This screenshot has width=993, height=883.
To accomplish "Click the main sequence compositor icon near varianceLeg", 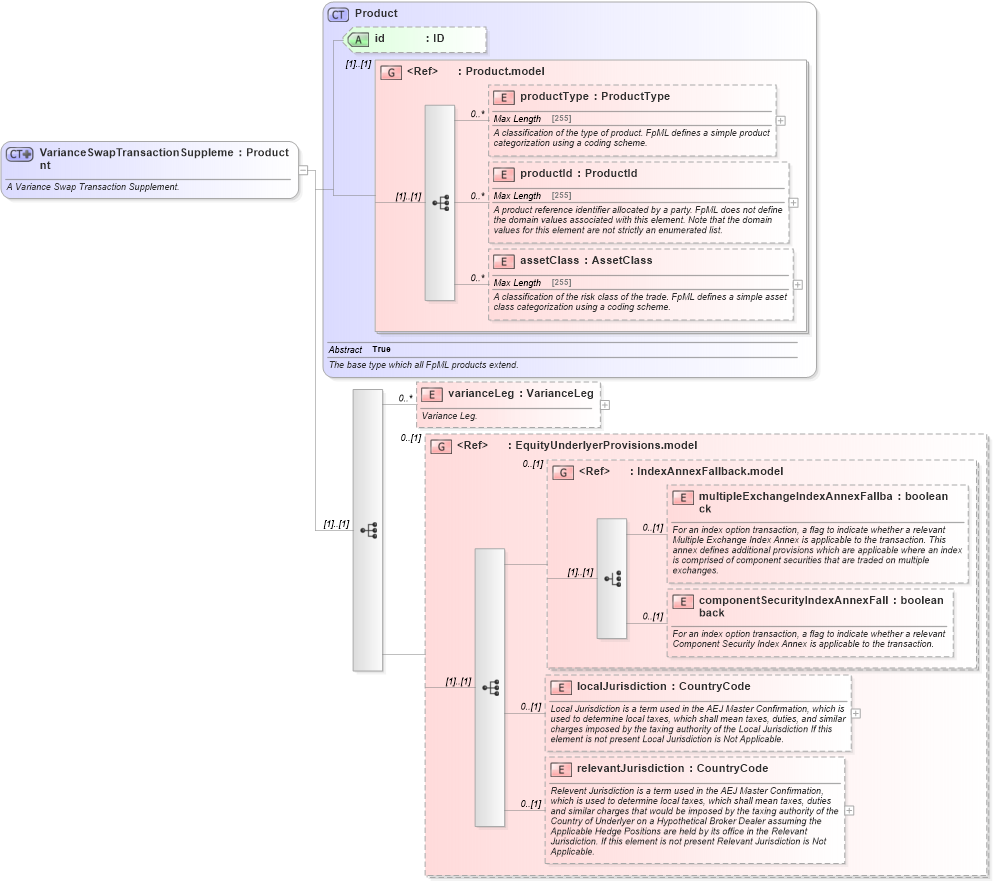I will click(x=369, y=530).
